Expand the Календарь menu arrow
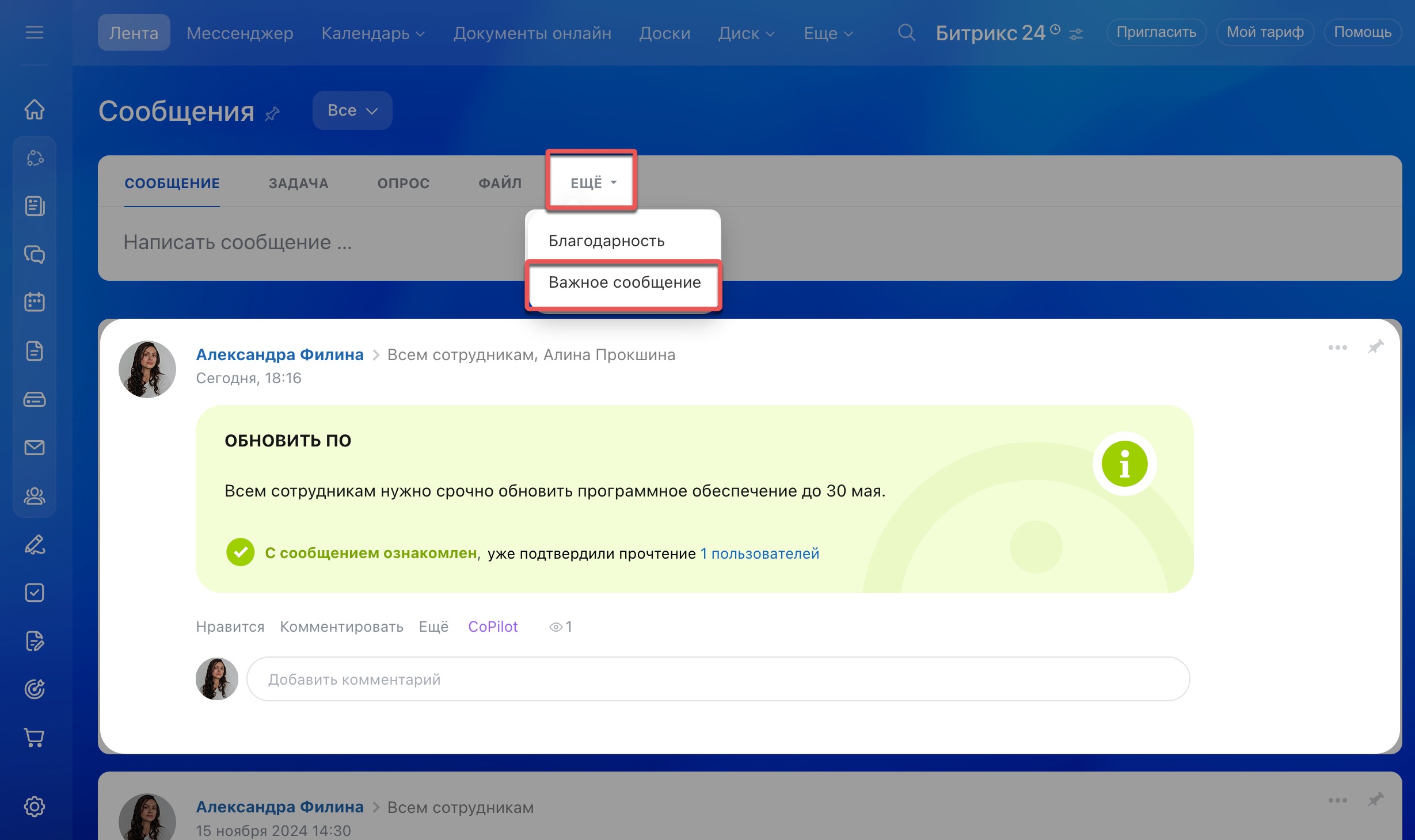 tap(421, 34)
